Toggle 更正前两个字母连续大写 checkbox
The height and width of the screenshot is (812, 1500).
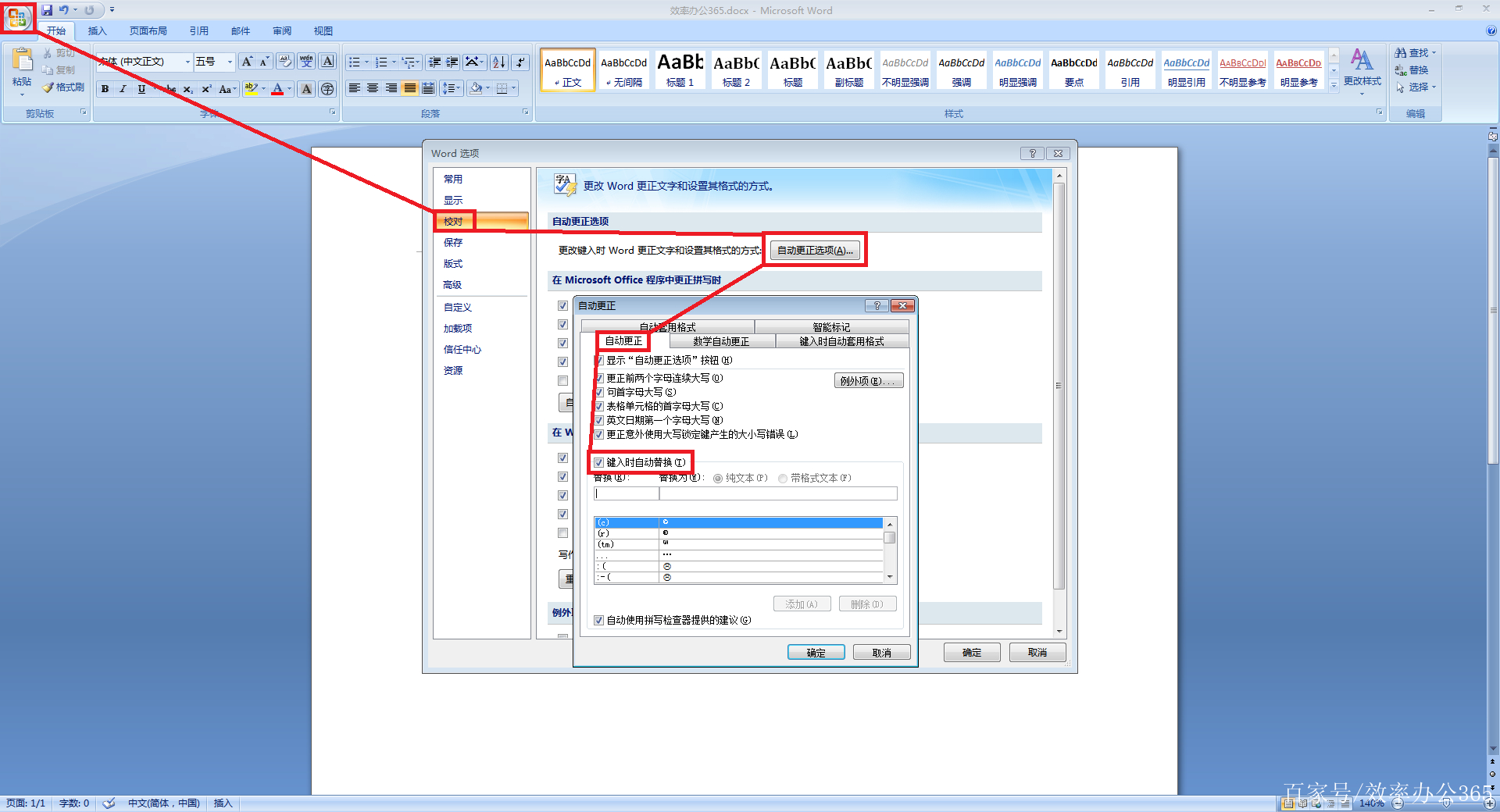(599, 378)
